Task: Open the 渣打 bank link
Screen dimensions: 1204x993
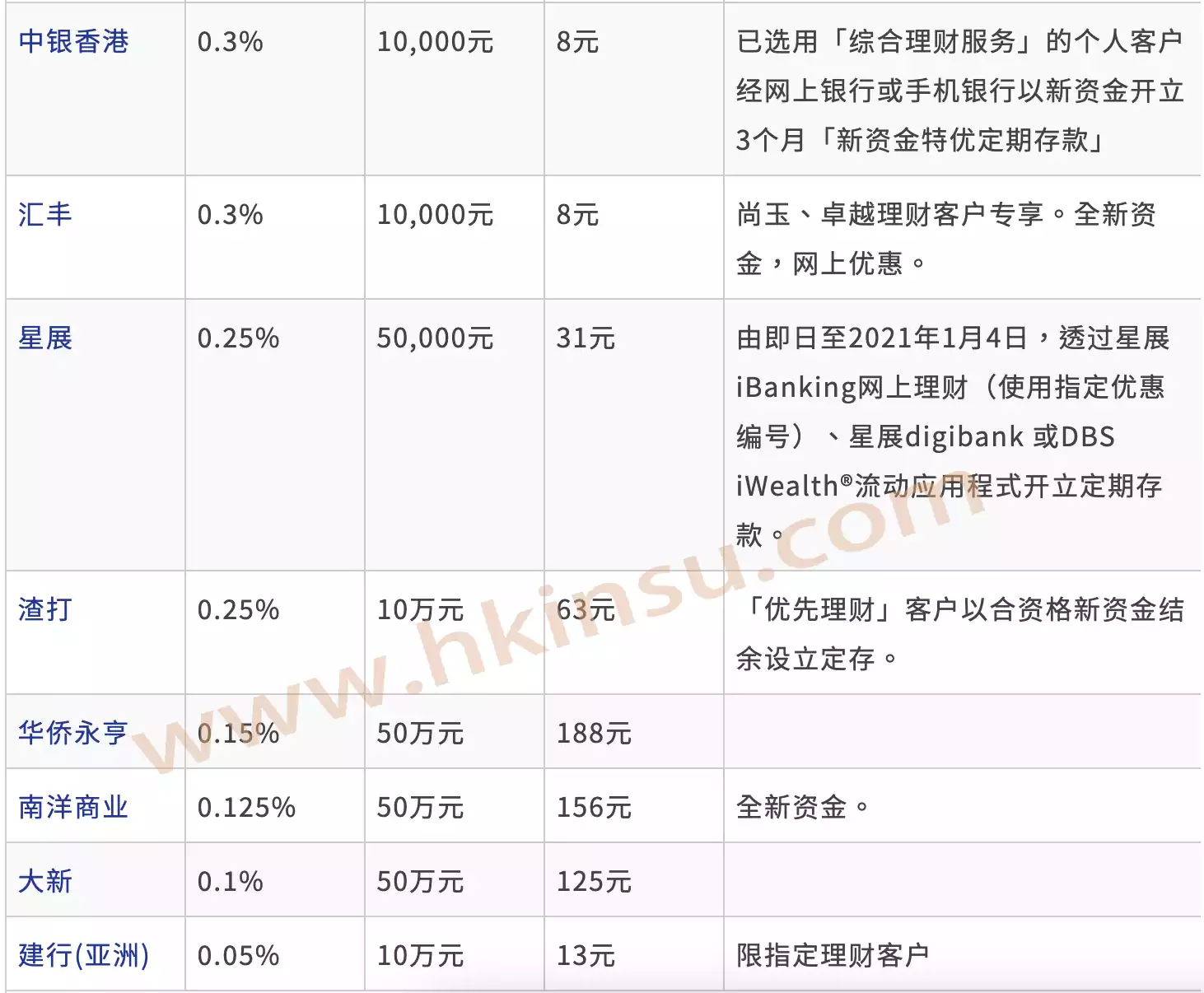Action: point(45,609)
